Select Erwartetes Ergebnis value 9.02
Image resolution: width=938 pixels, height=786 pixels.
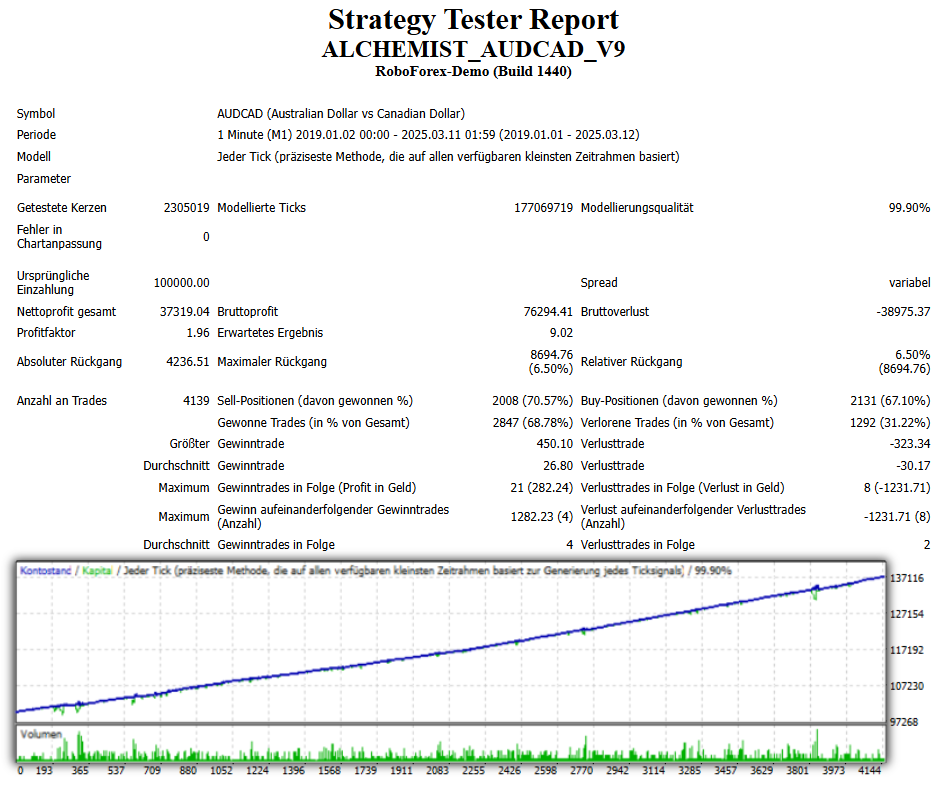click(561, 333)
